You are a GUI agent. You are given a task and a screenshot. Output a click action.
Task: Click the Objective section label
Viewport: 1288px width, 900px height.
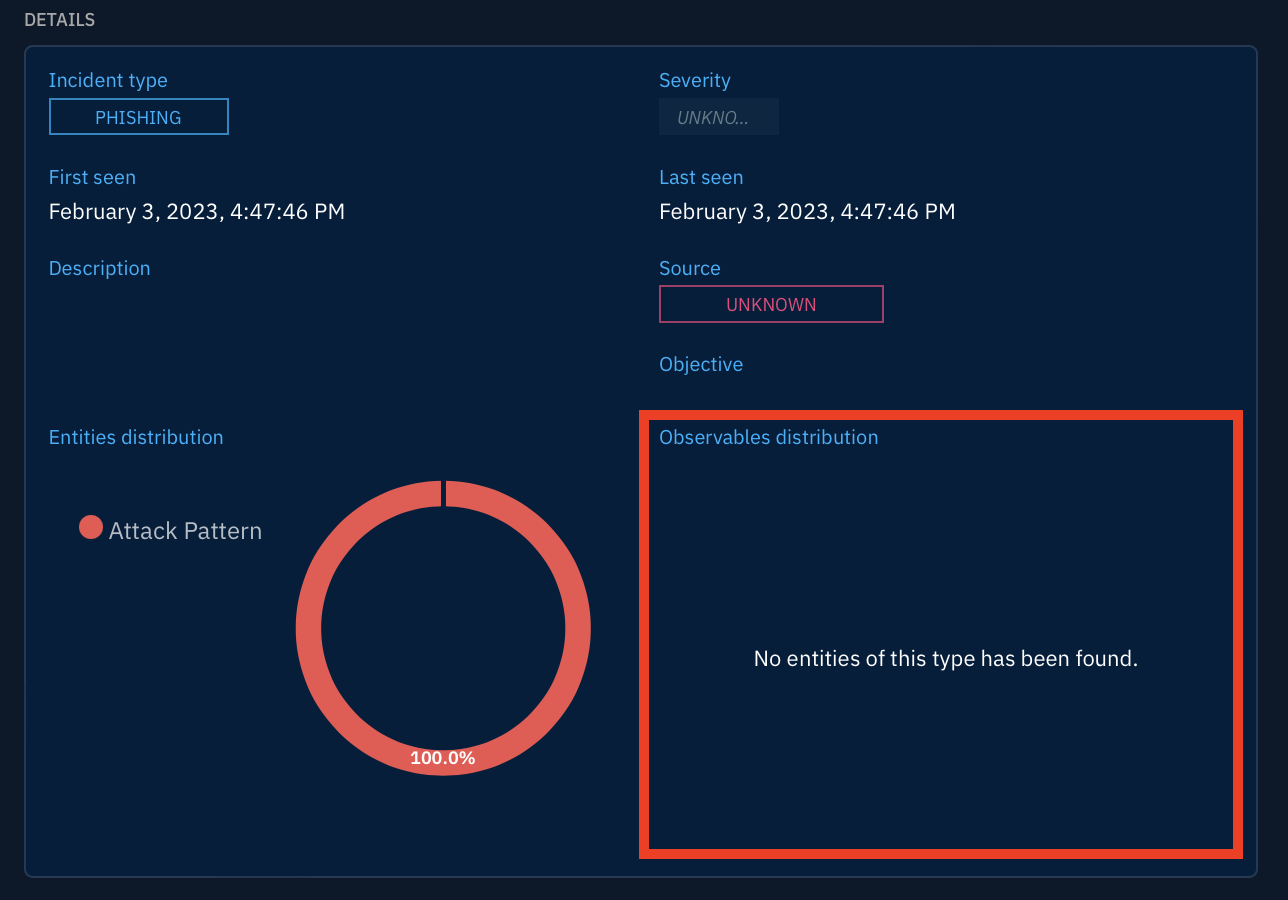click(x=700, y=364)
